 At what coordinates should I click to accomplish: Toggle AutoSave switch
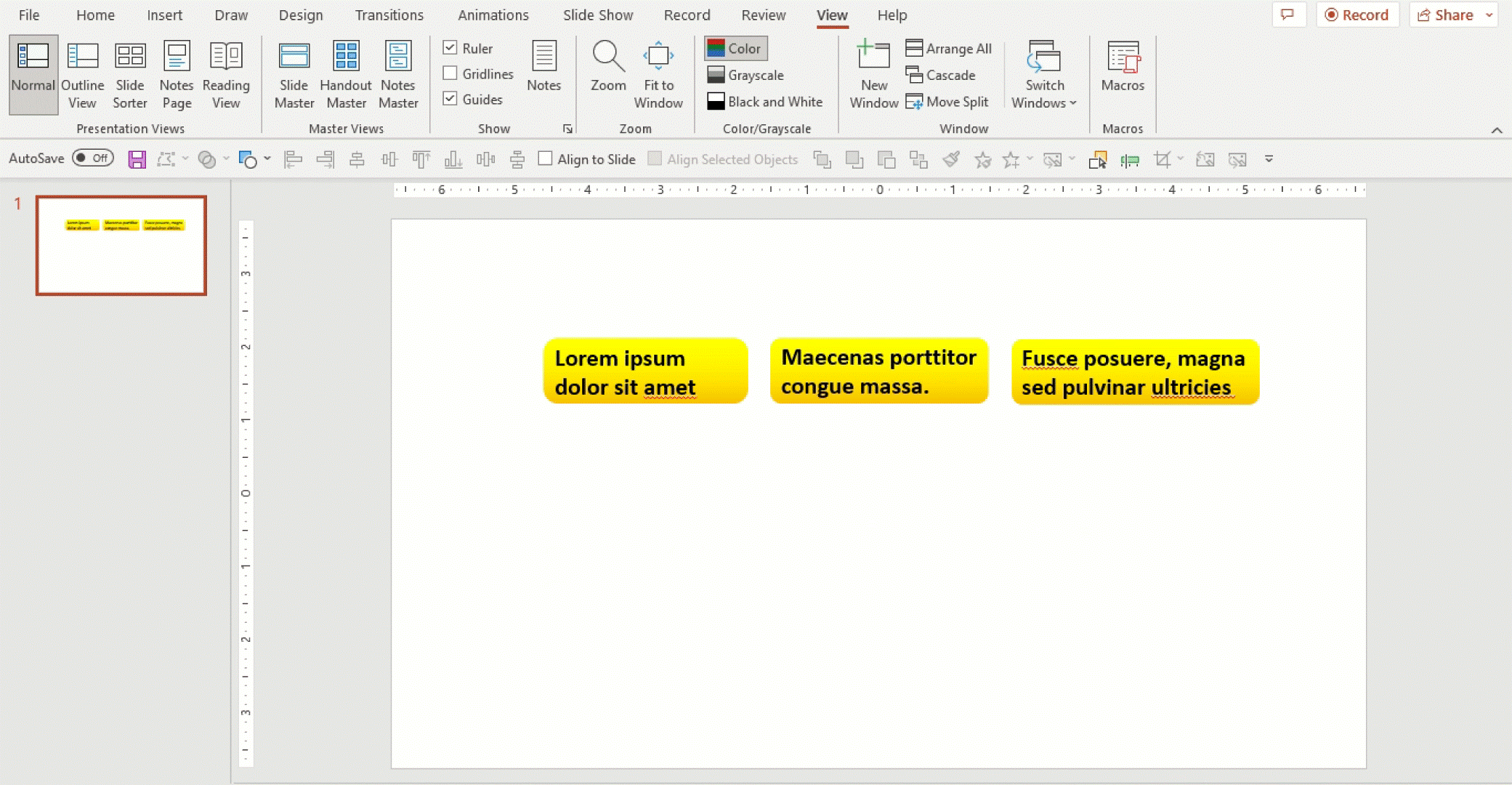click(93, 158)
